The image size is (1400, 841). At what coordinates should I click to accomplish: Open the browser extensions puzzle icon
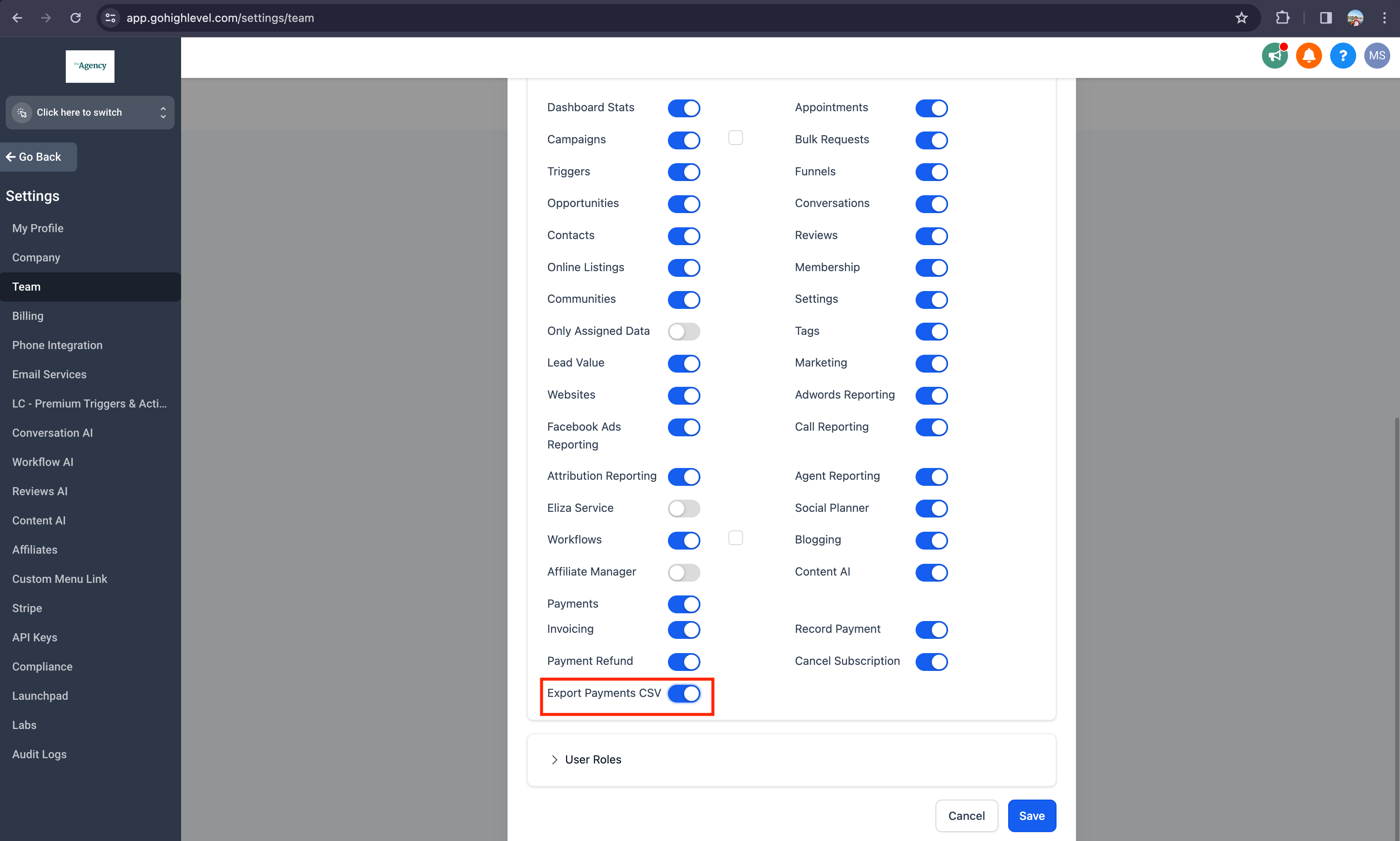(1282, 18)
